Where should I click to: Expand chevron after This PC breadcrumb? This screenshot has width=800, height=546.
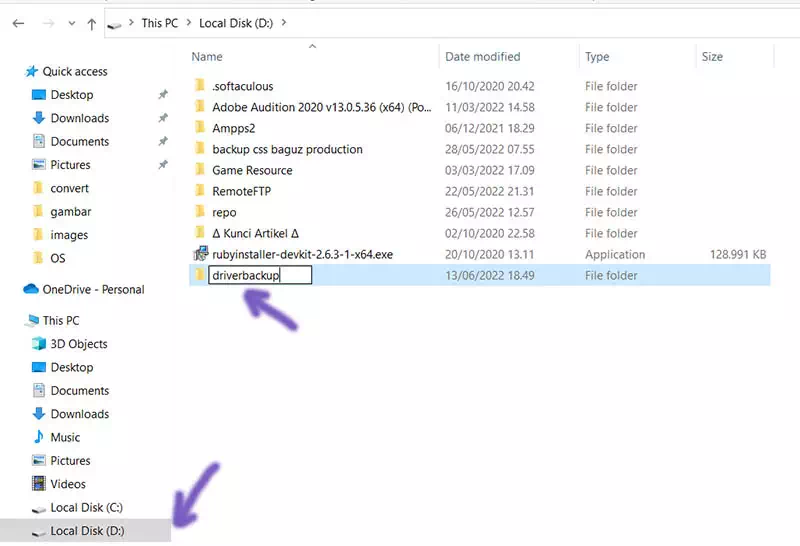[189, 23]
